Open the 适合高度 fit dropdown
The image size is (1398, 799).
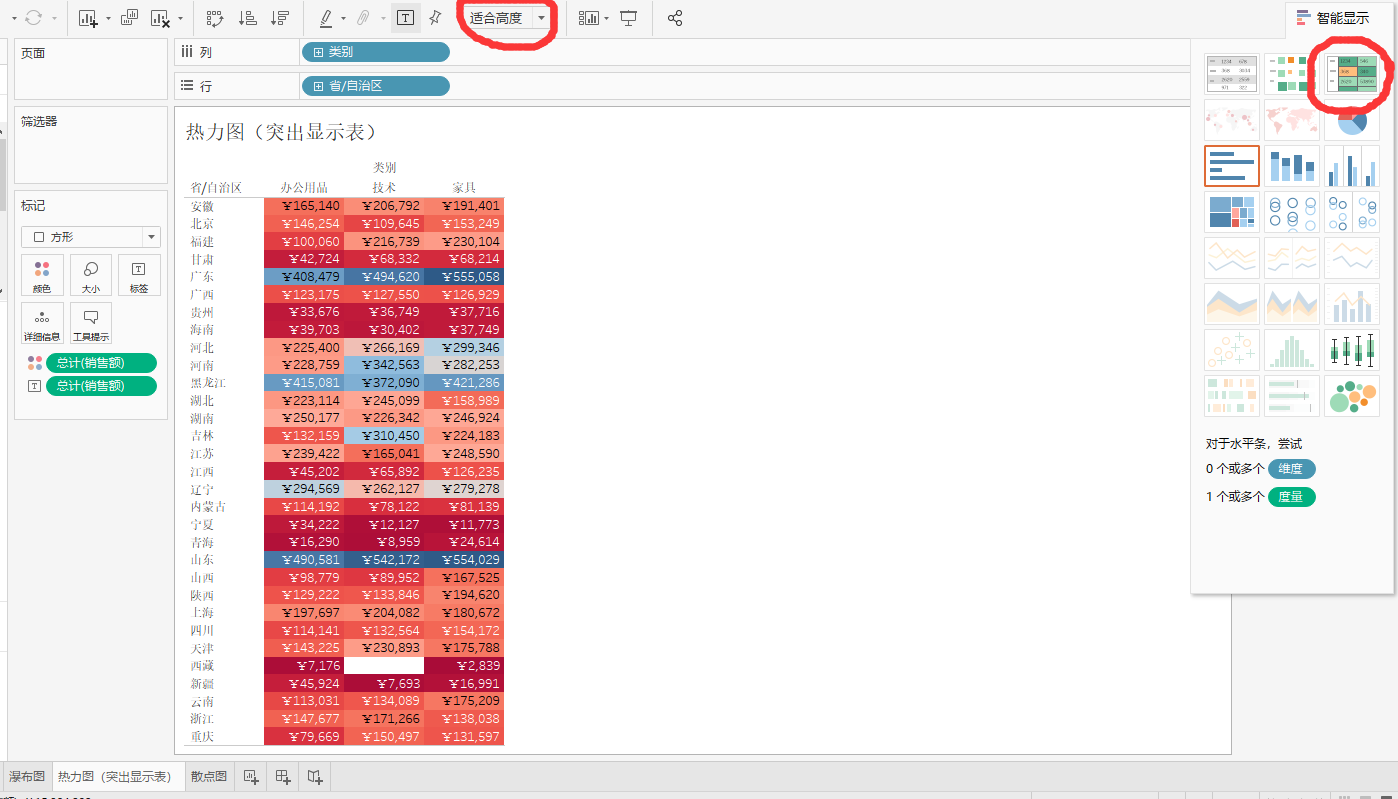tap(541, 17)
